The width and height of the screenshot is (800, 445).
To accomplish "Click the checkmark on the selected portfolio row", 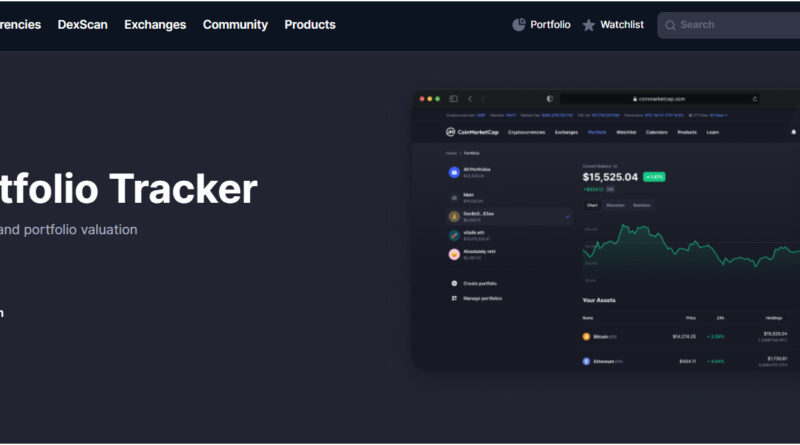I will [567, 216].
